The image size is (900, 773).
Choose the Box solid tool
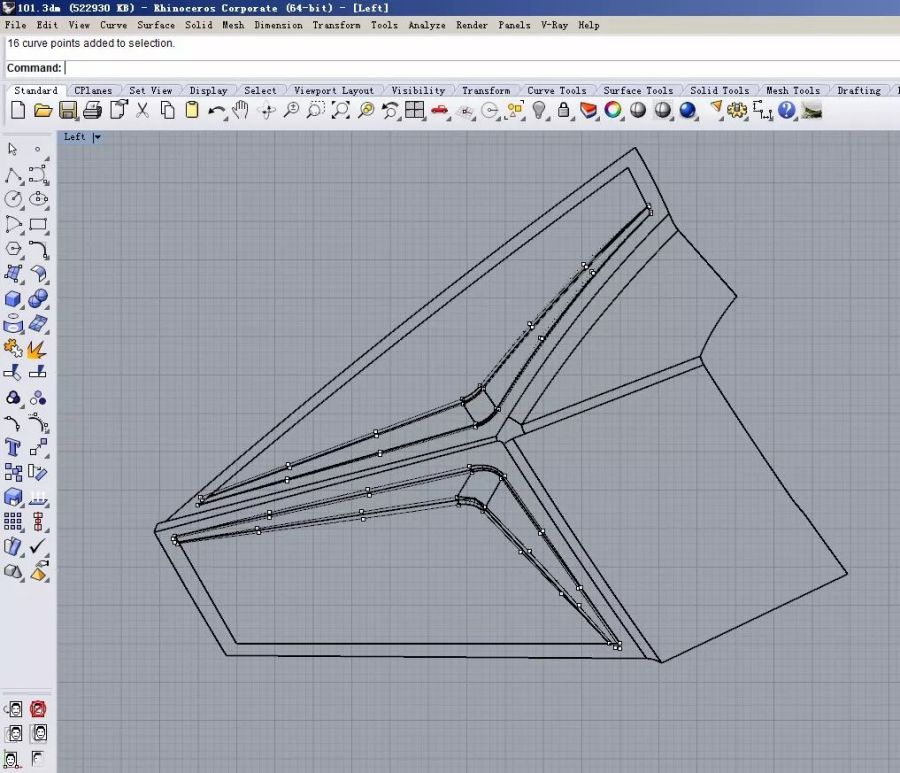click(14, 298)
